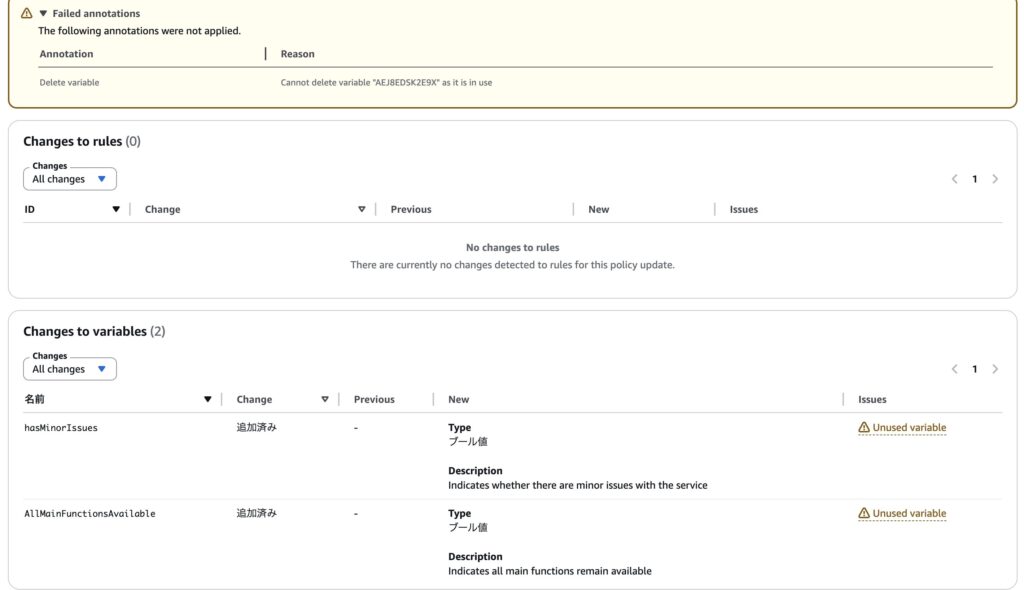Click the Issues column header in rules table
The width and height of the screenshot is (1024, 590).
click(x=743, y=209)
